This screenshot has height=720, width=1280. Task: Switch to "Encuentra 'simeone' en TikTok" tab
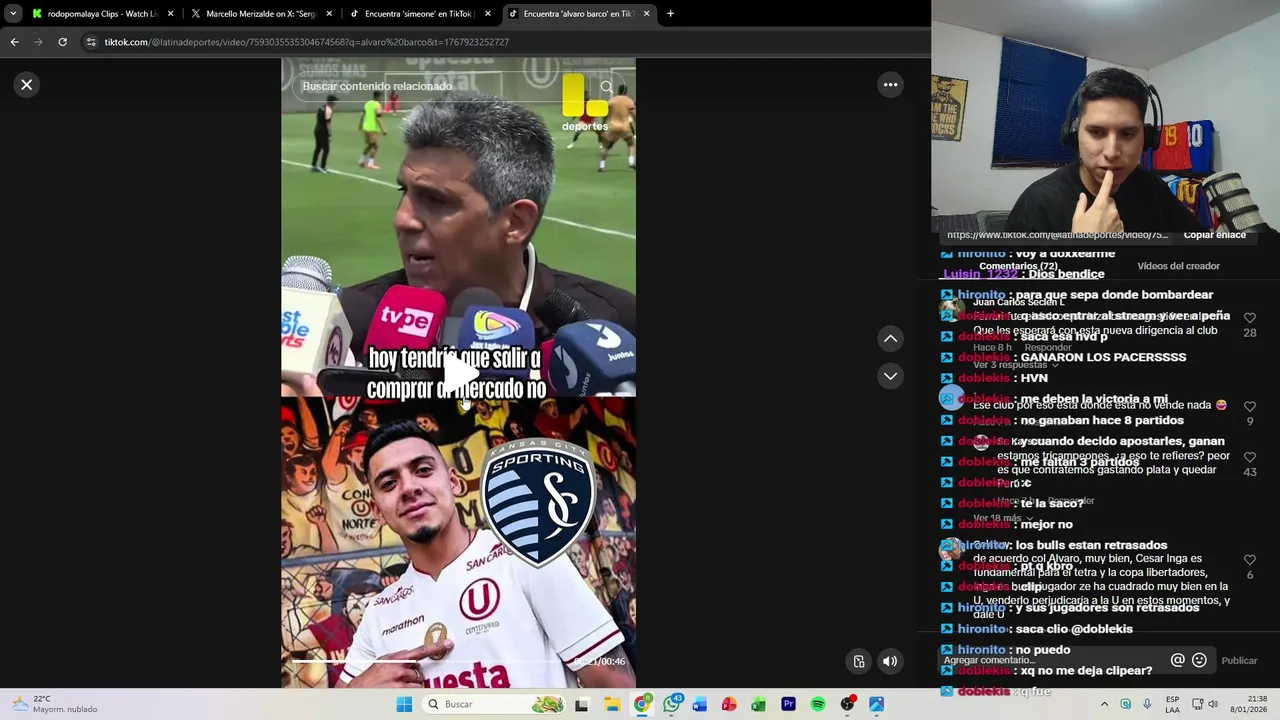point(412,14)
